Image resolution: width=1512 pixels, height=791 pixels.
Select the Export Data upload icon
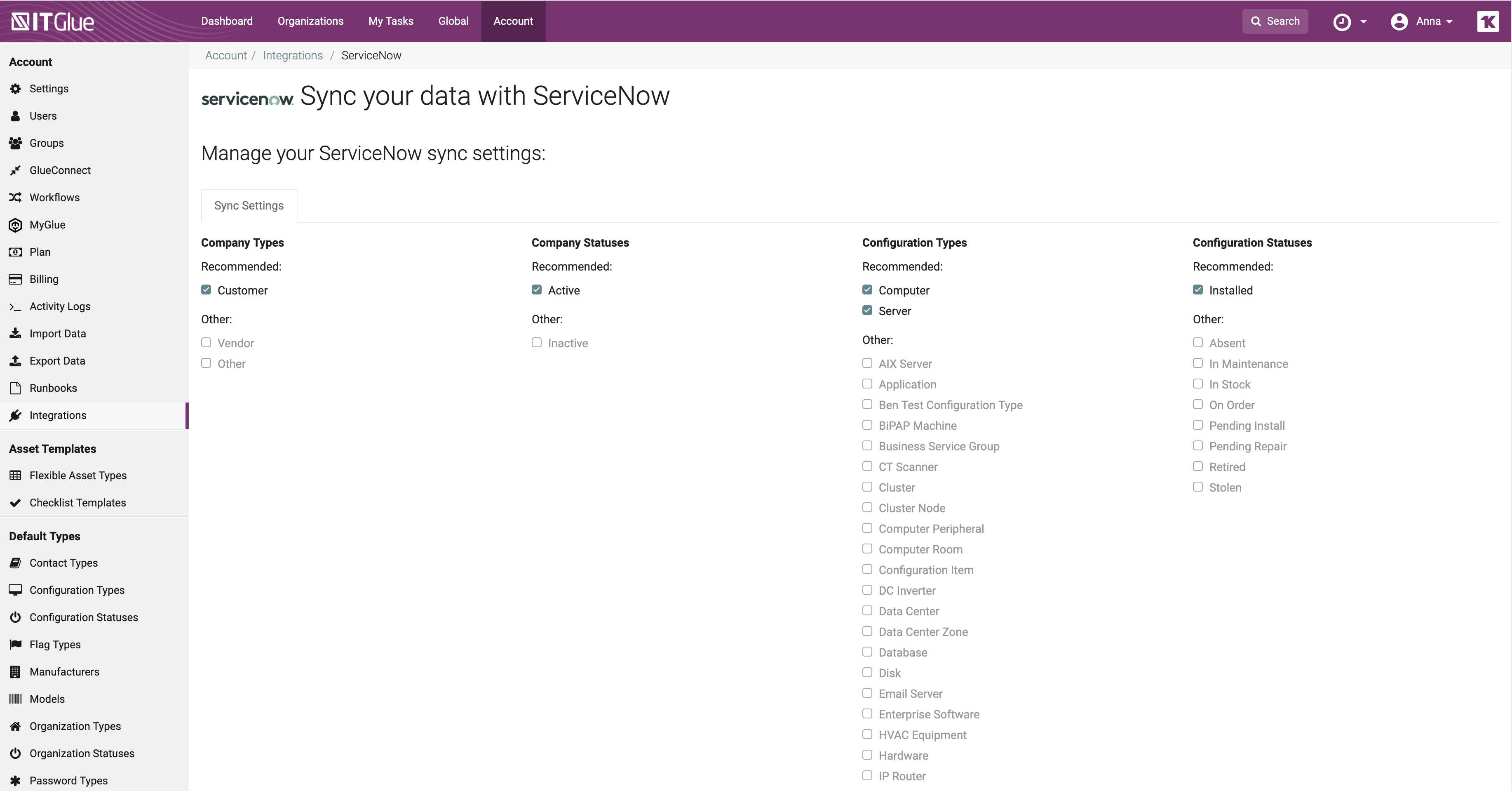click(15, 360)
